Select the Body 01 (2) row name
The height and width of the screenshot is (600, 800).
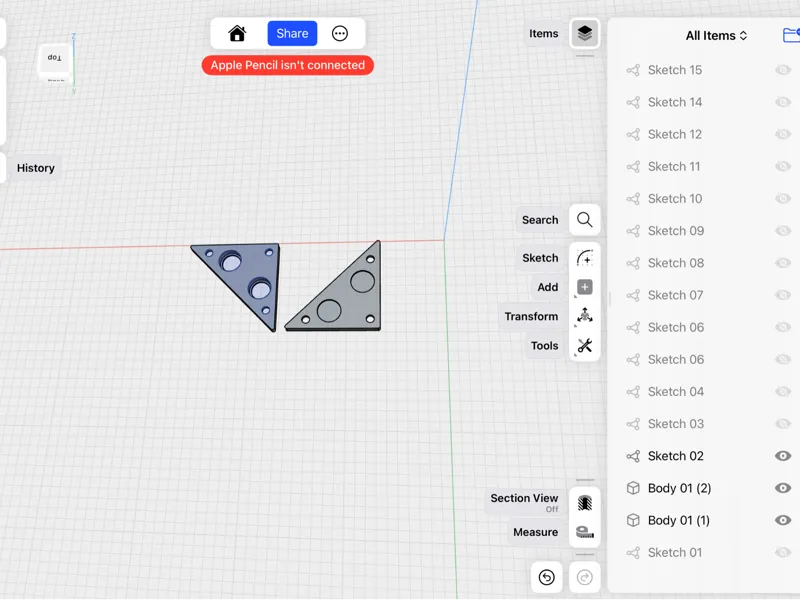tap(679, 488)
